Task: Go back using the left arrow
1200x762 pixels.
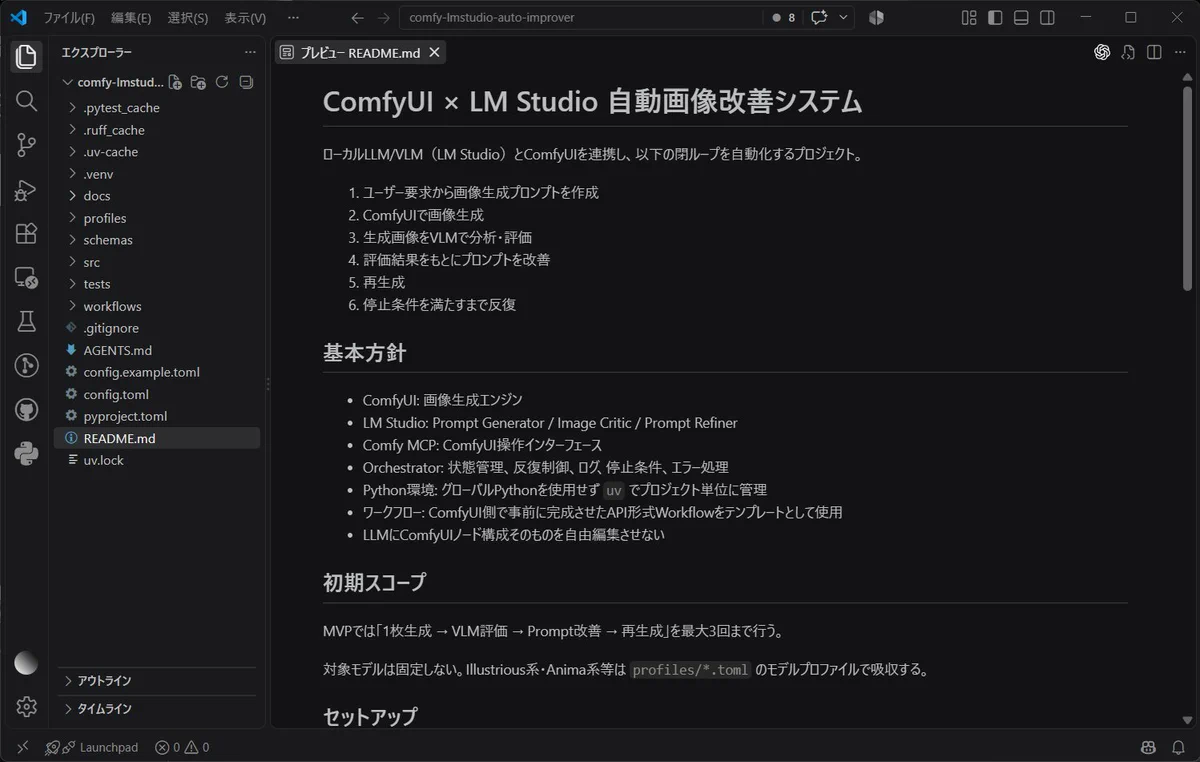Action: (358, 17)
